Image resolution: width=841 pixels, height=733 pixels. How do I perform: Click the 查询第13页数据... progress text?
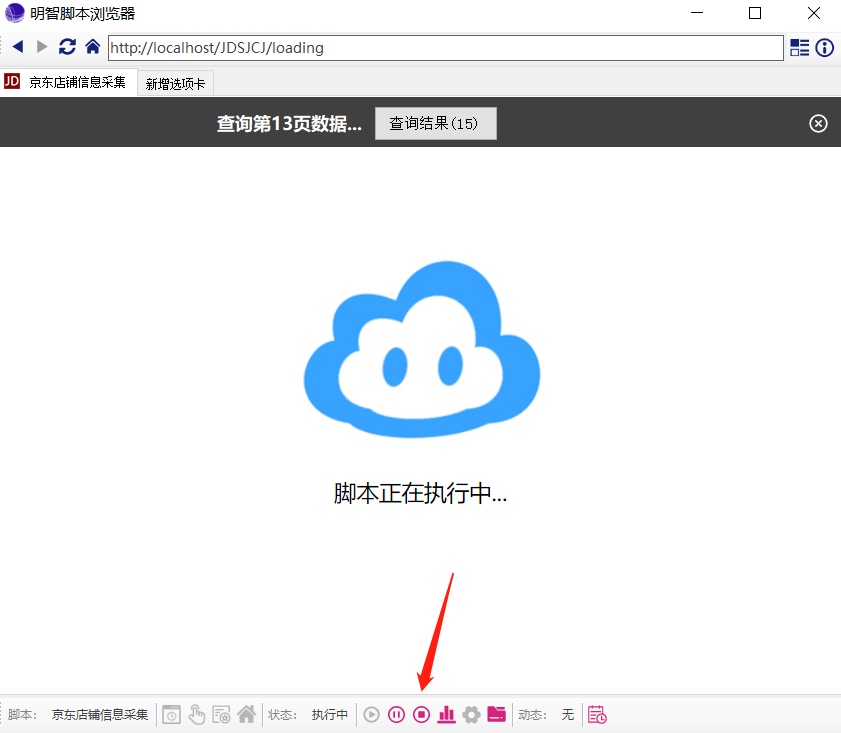289,124
